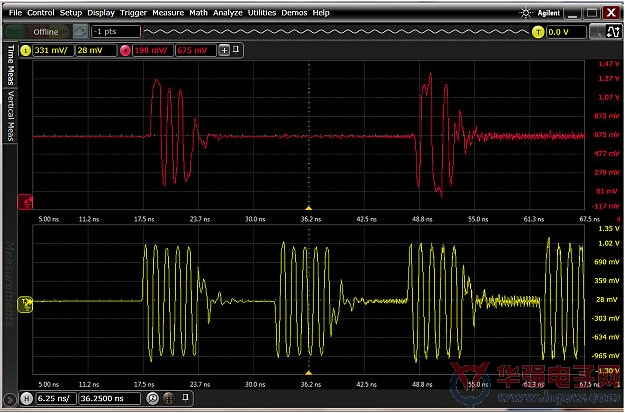Open the Utilities menu

pos(262,13)
